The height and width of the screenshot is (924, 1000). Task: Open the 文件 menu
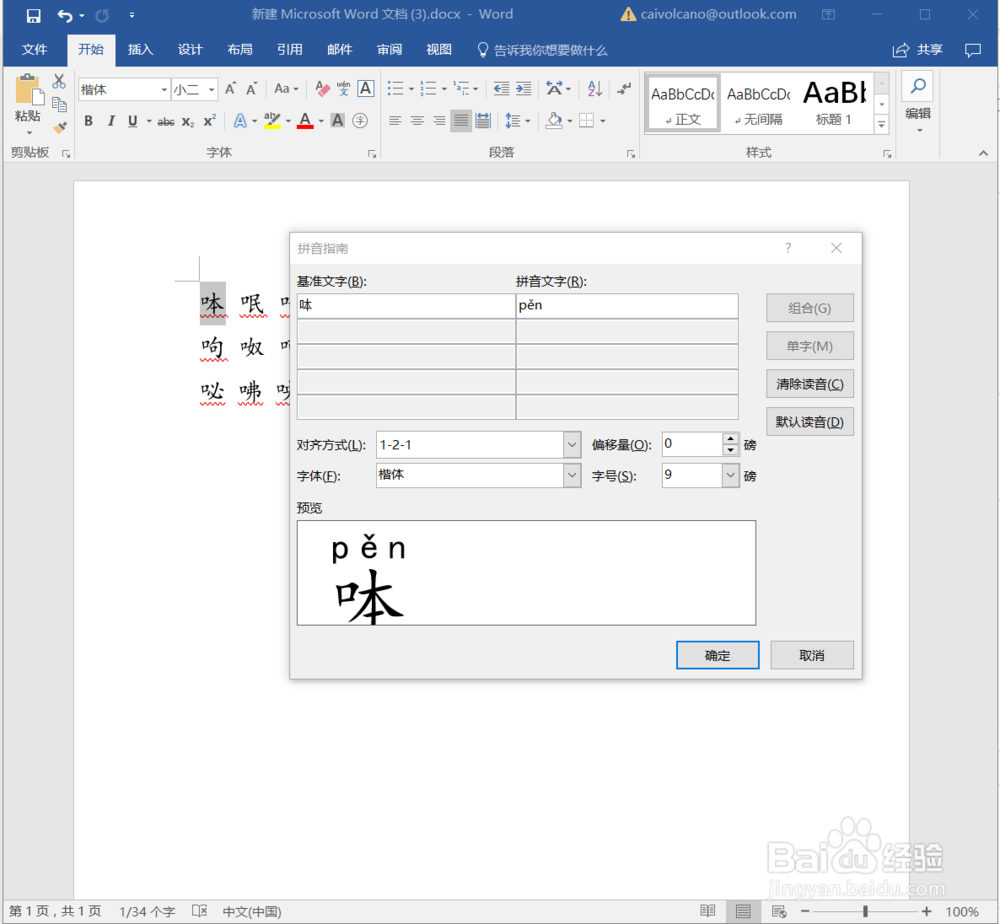[x=35, y=49]
